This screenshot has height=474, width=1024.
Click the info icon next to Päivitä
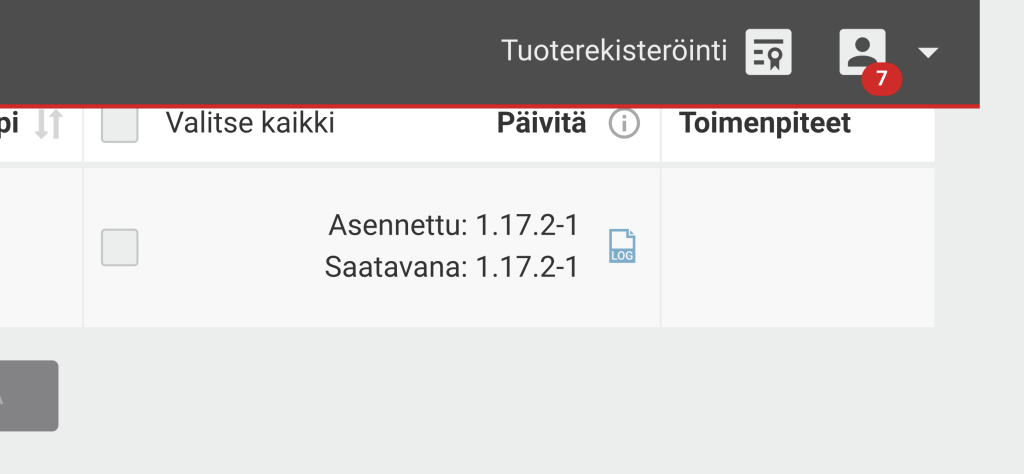point(624,124)
